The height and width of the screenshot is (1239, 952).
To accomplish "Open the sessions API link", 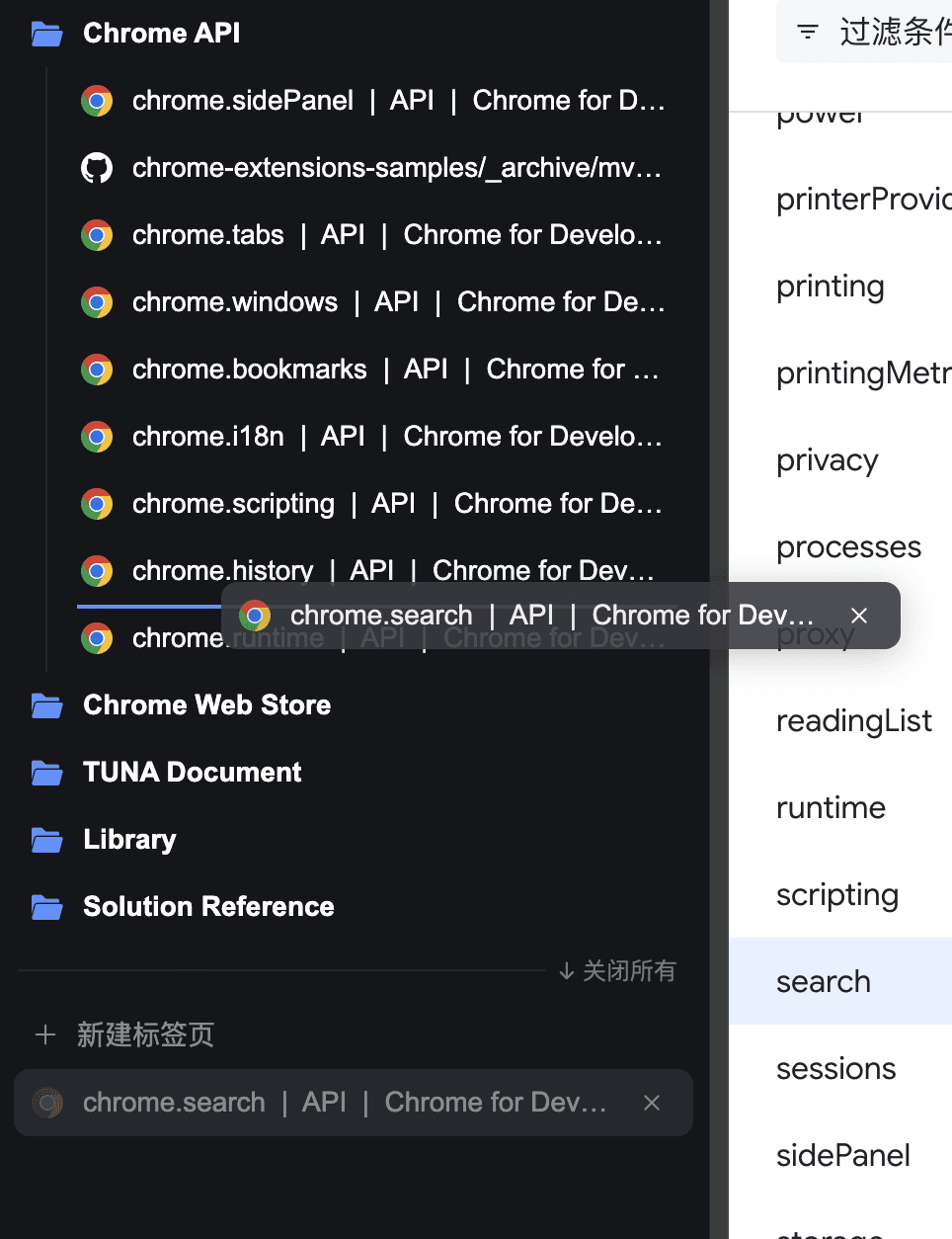I will (835, 1069).
